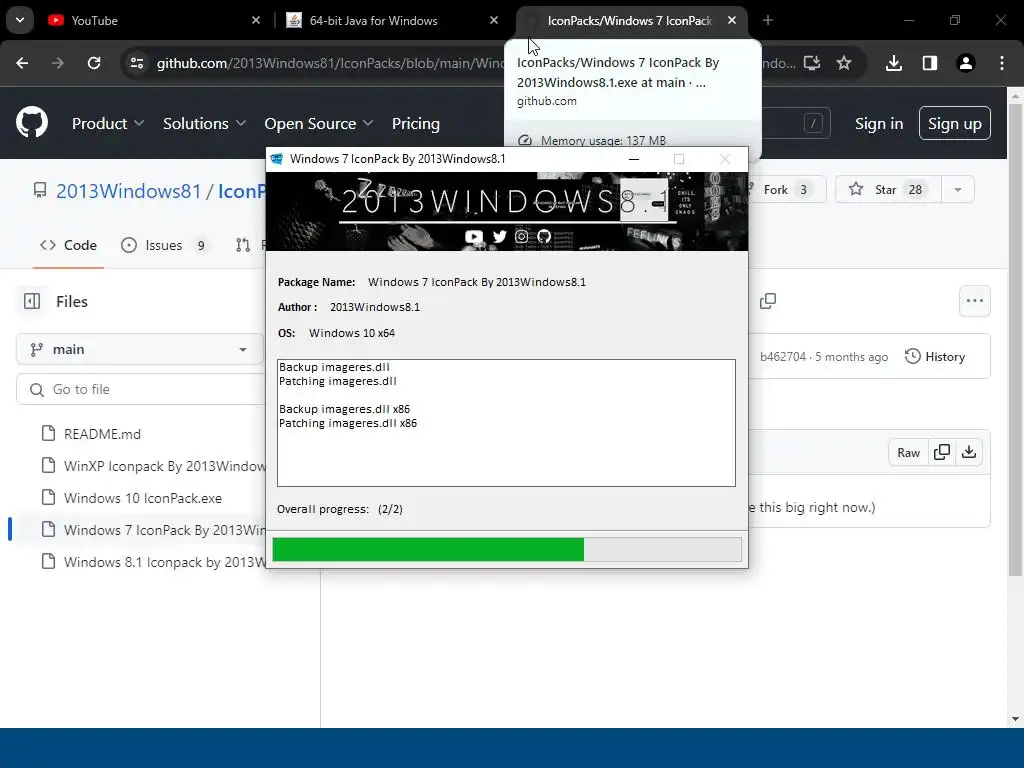This screenshot has height=768, width=1024.
Task: Expand Product menu on GitHub
Action: click(x=108, y=123)
